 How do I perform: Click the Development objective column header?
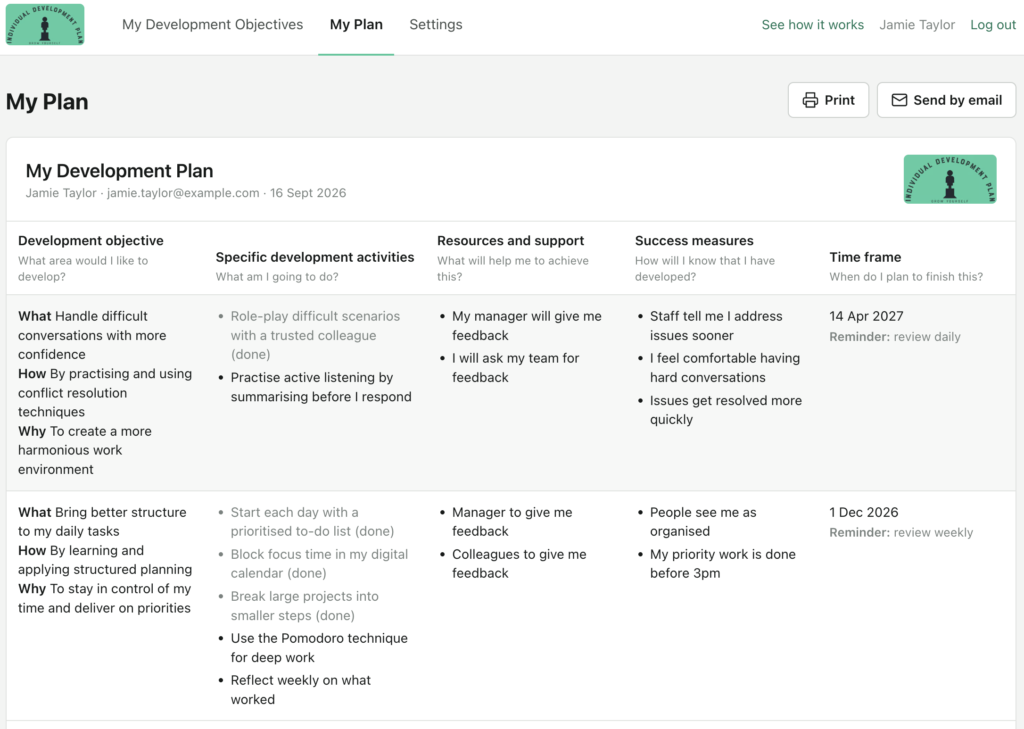coord(91,240)
